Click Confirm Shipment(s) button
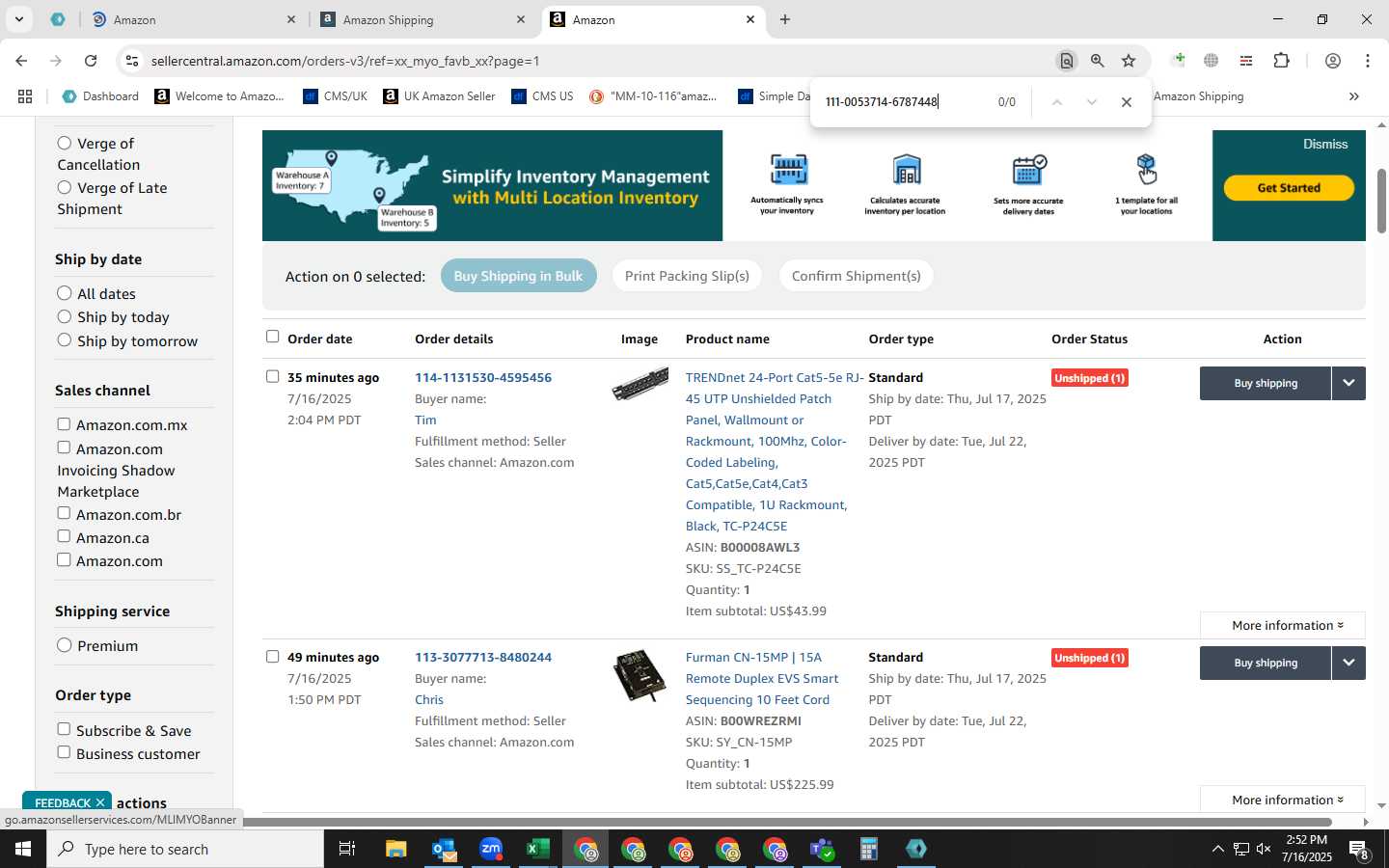Viewport: 1389px width, 868px height. [857, 276]
